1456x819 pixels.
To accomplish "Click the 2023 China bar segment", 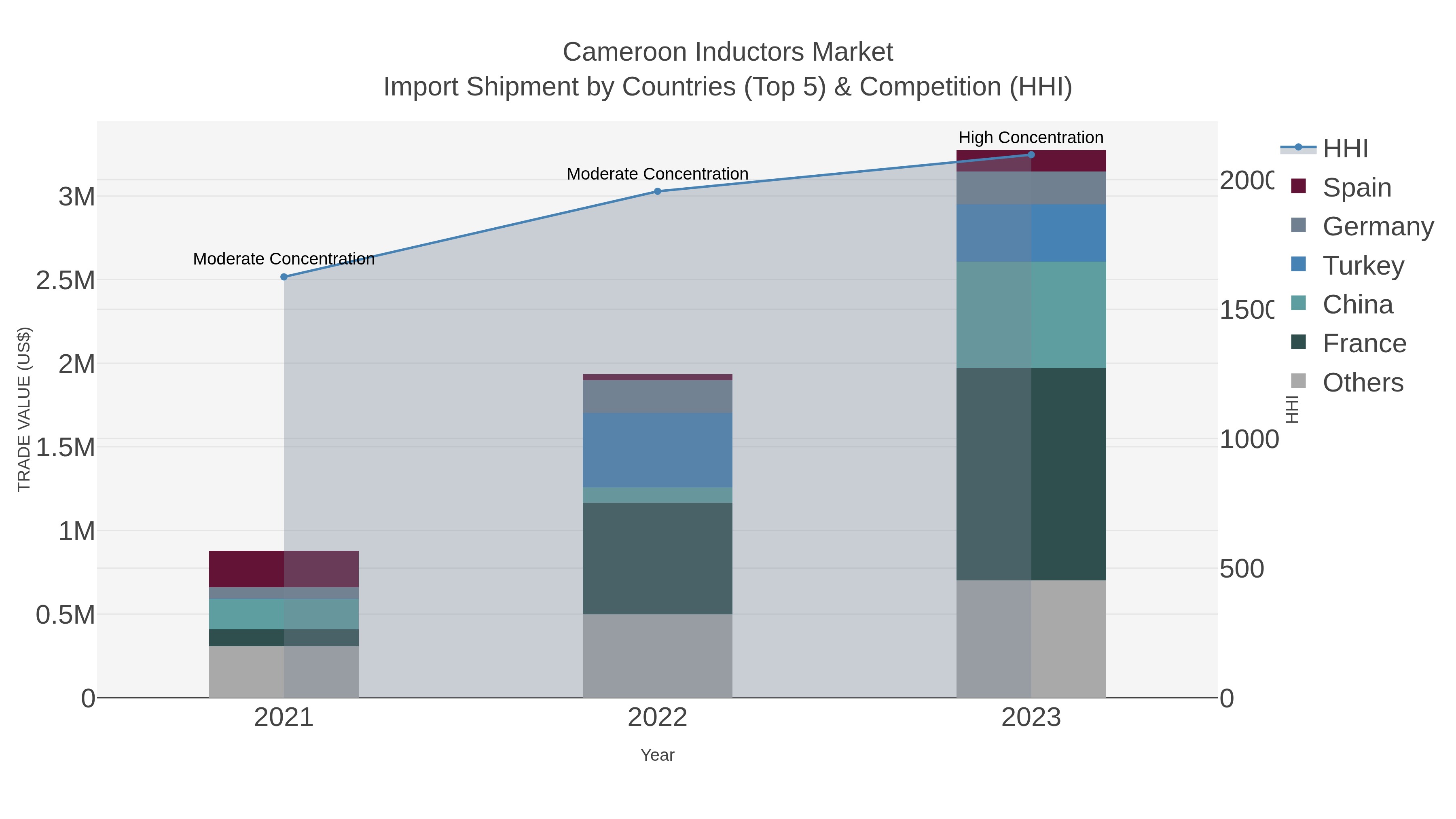I will [x=1031, y=315].
